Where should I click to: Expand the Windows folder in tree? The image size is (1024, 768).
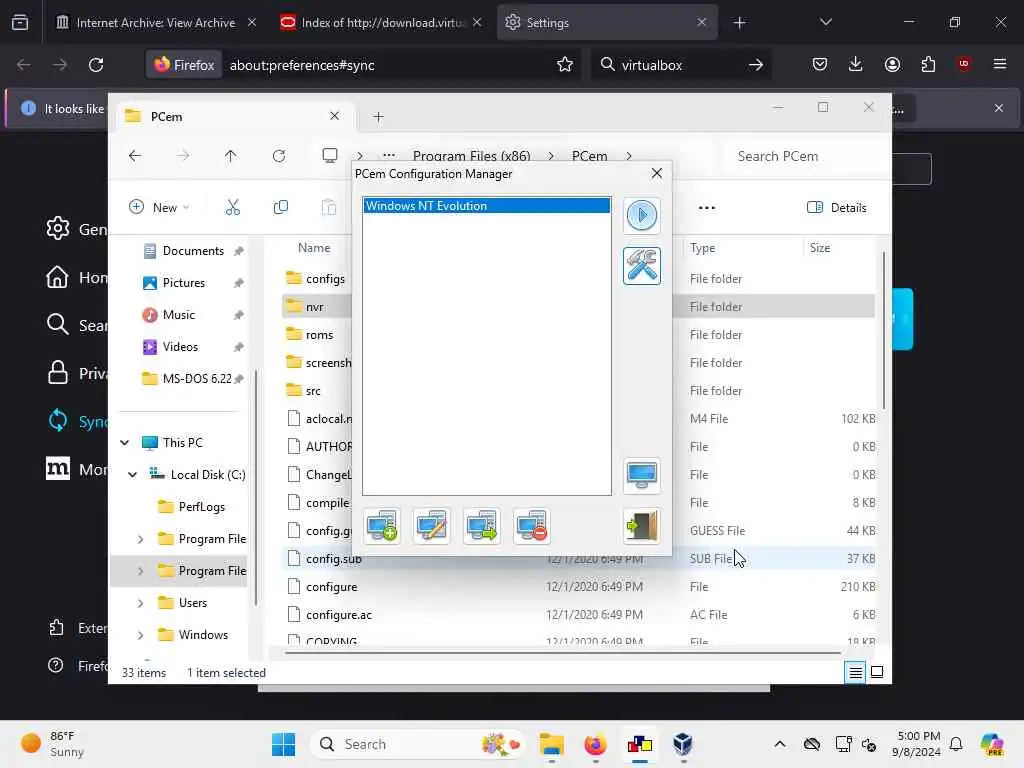(x=140, y=635)
